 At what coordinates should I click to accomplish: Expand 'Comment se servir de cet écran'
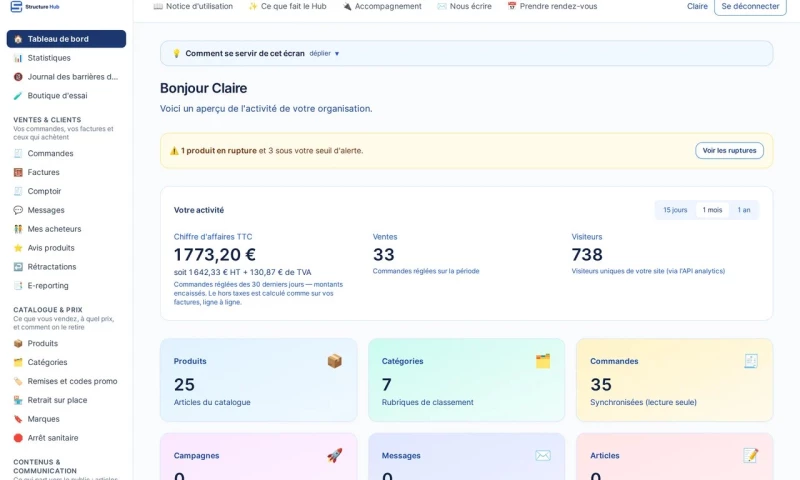pyautogui.click(x=466, y=53)
